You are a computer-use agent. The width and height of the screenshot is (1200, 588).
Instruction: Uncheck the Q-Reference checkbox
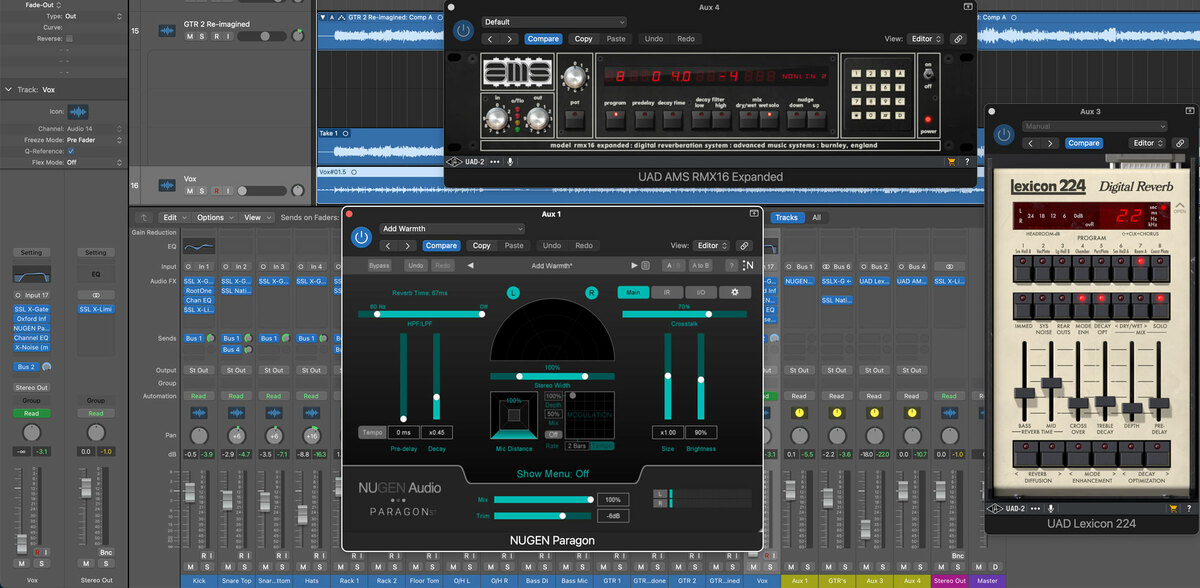click(x=69, y=151)
